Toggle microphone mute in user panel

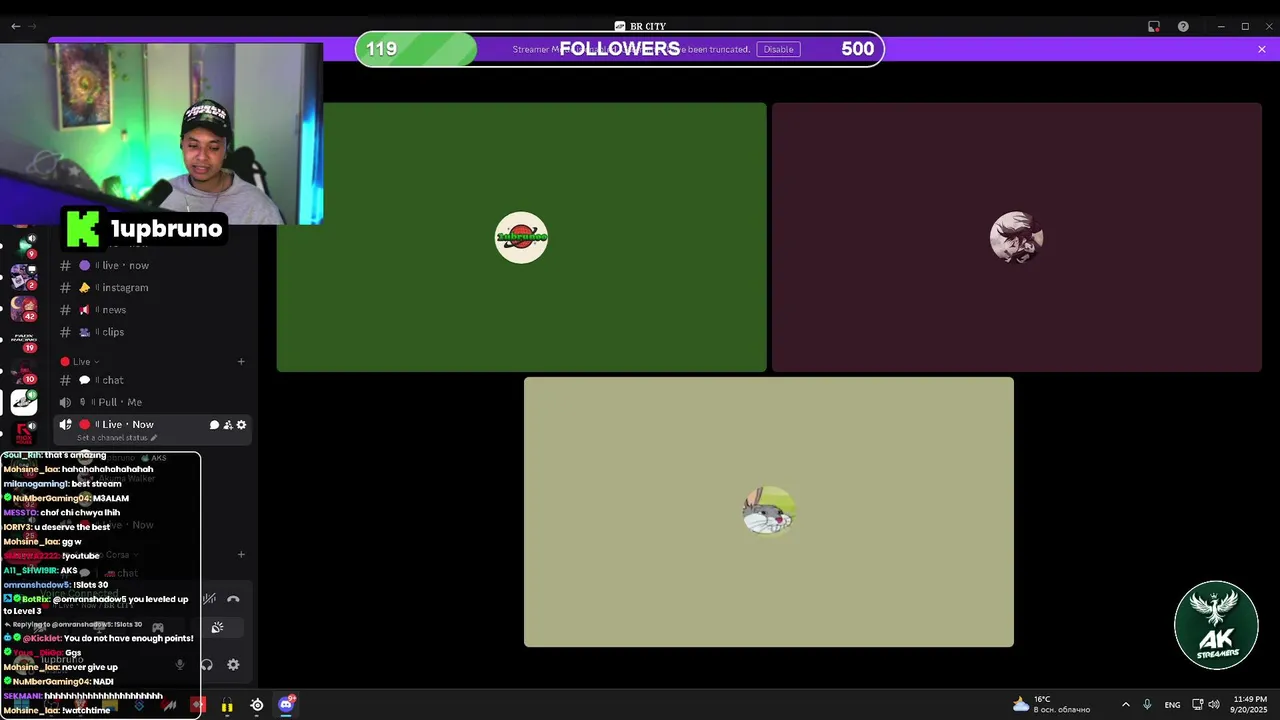(180, 664)
